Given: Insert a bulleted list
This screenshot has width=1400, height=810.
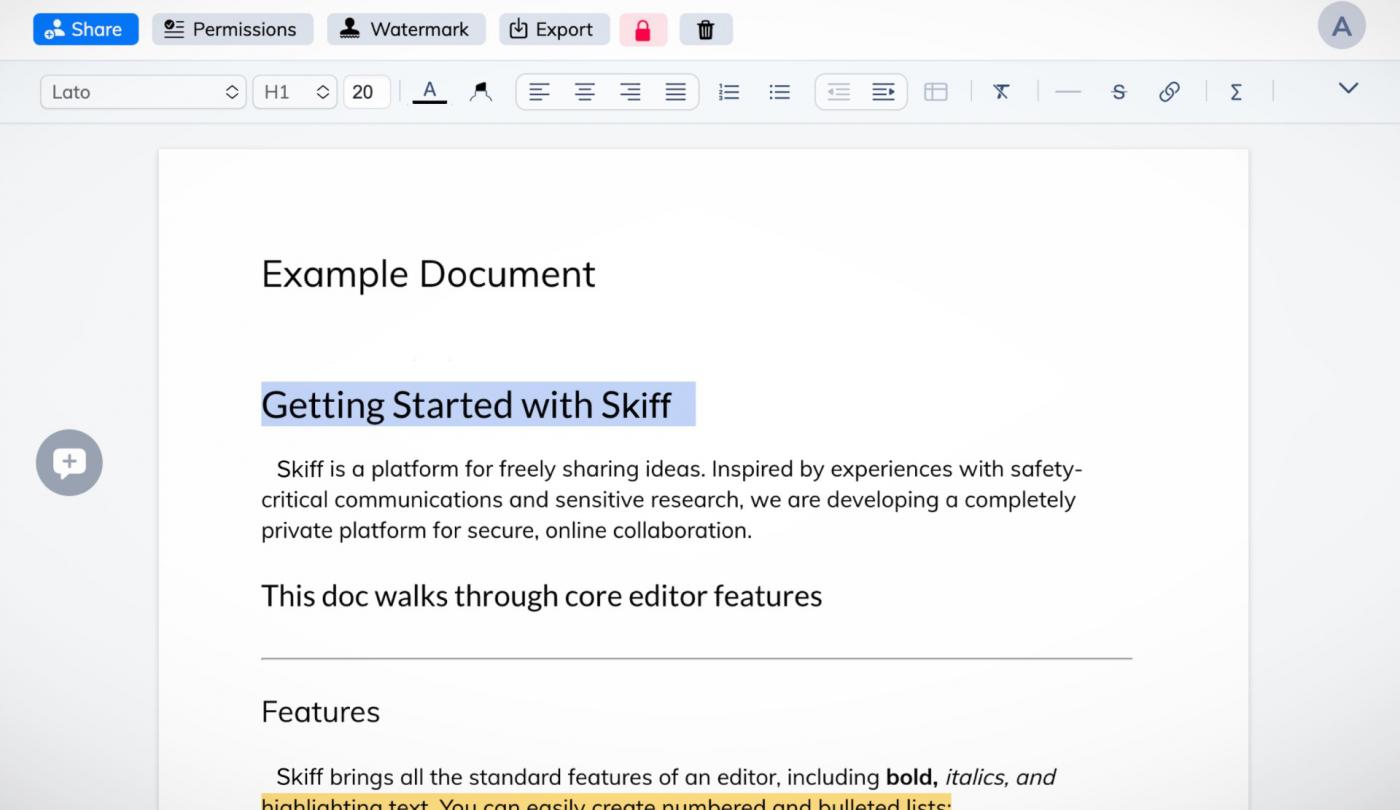Looking at the screenshot, I should (x=780, y=92).
